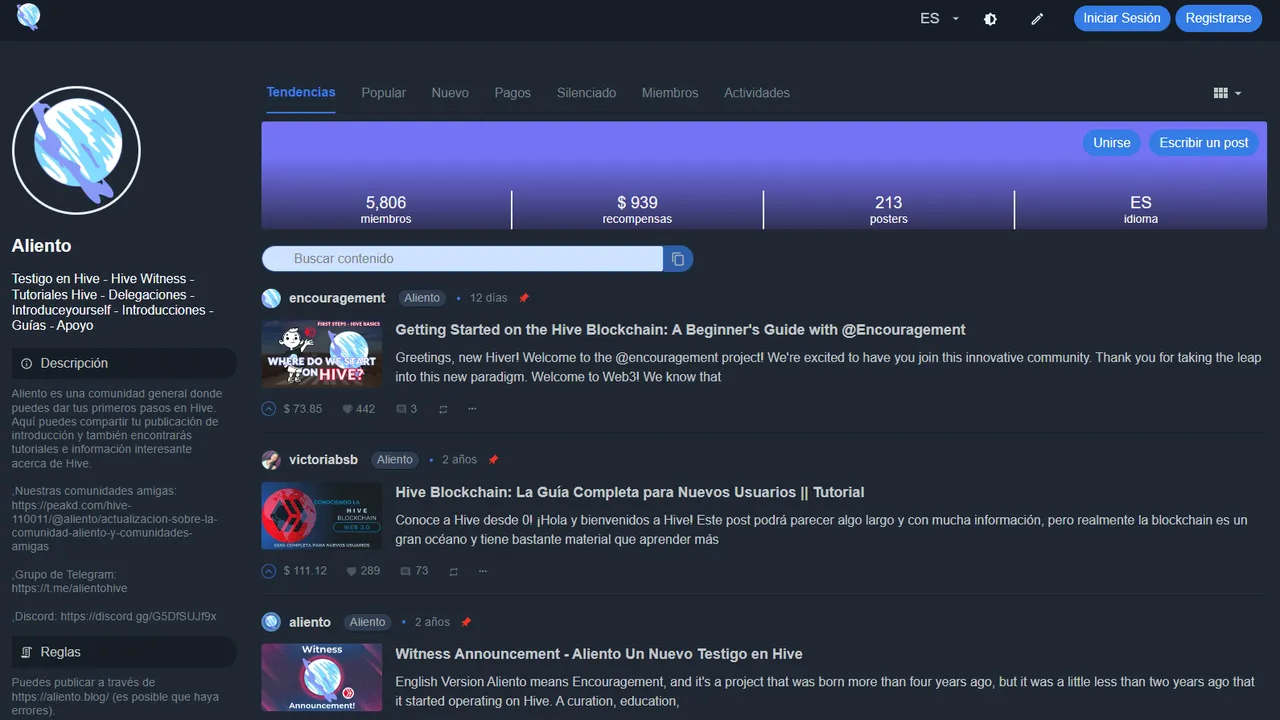This screenshot has width=1280, height=720.
Task: Open Witness Announcement post title
Action: 599,654
